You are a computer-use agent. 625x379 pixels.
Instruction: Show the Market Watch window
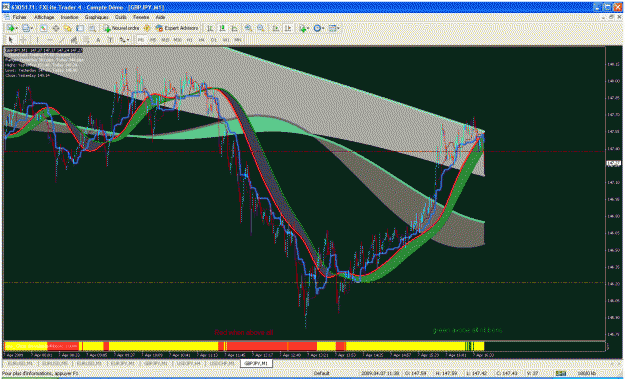[x=43, y=28]
